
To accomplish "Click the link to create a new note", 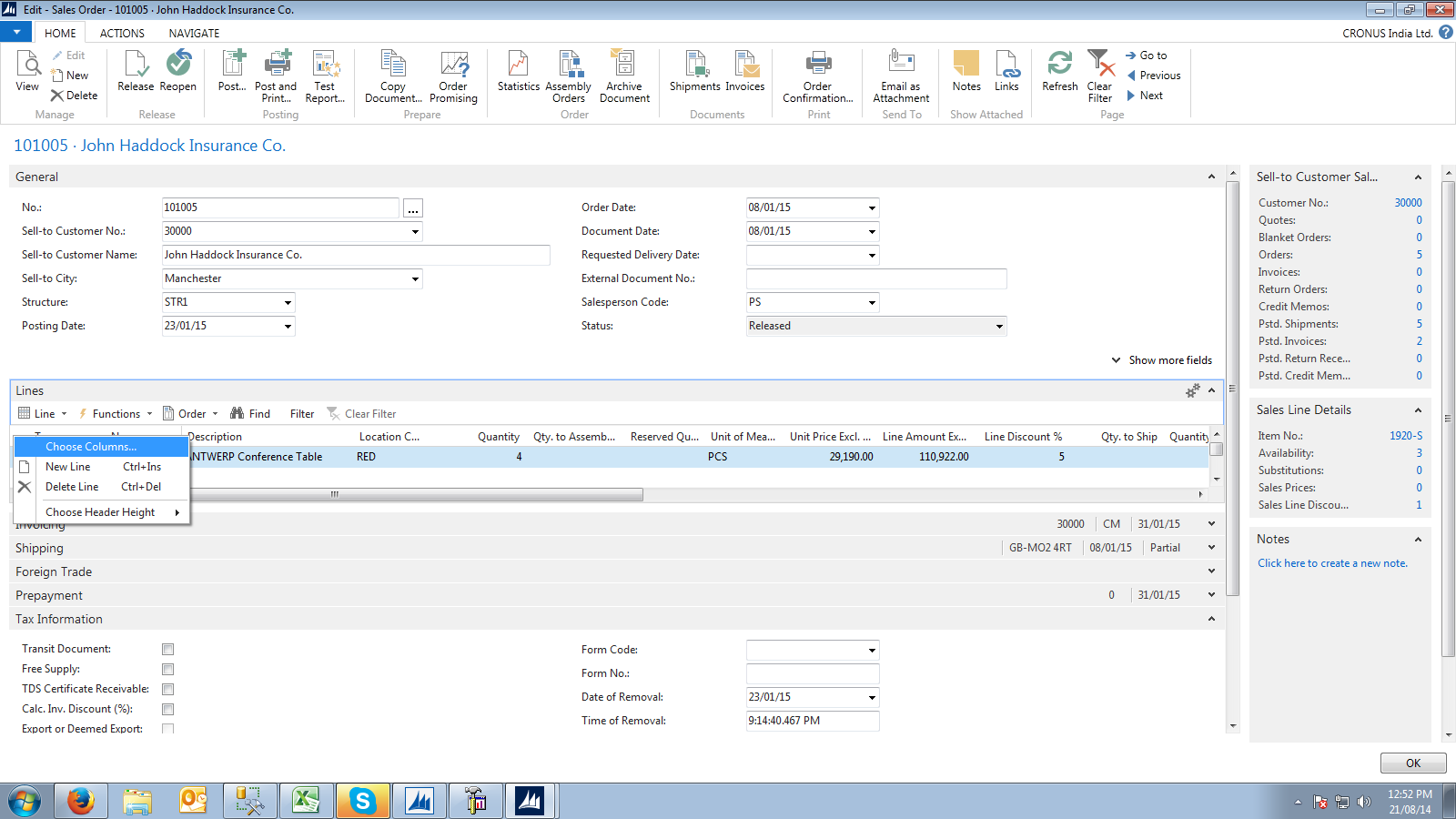I will click(x=1333, y=562).
